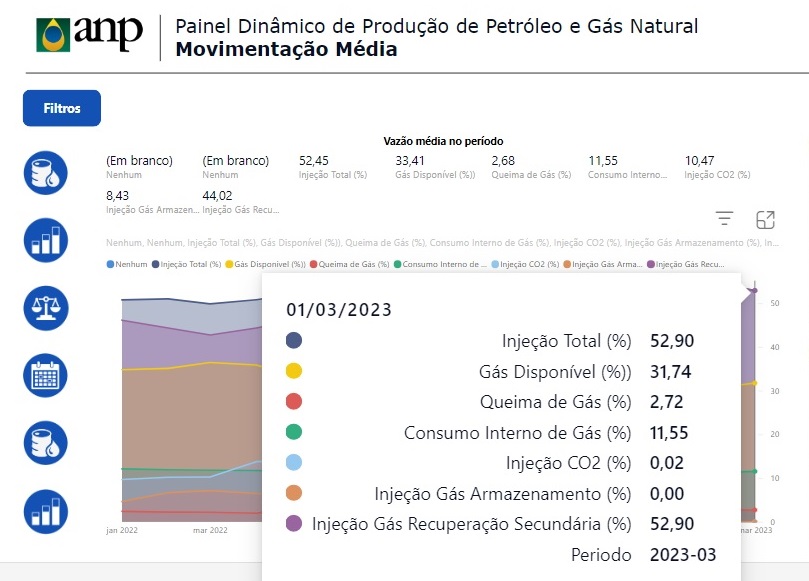
Task: Open the upper bar chart sidebar icon
Action: tap(45, 240)
